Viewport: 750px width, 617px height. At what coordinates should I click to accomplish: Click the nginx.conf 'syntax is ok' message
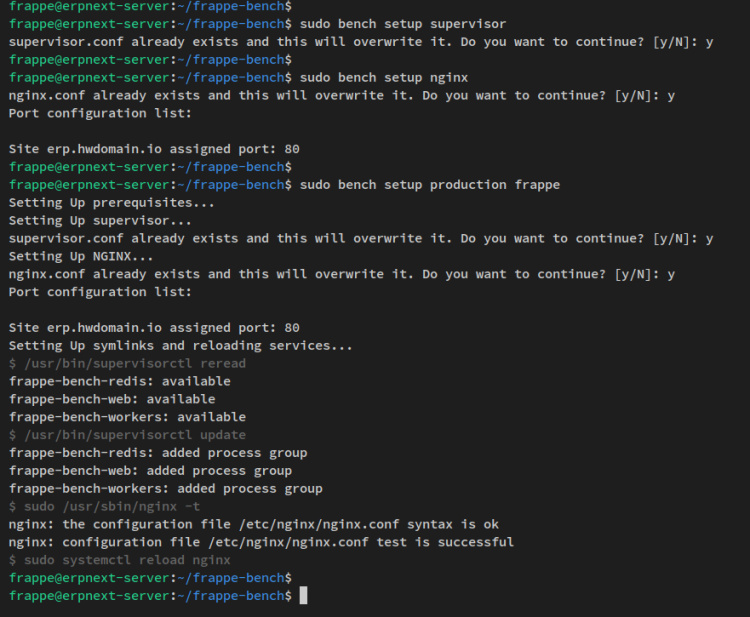(254, 524)
